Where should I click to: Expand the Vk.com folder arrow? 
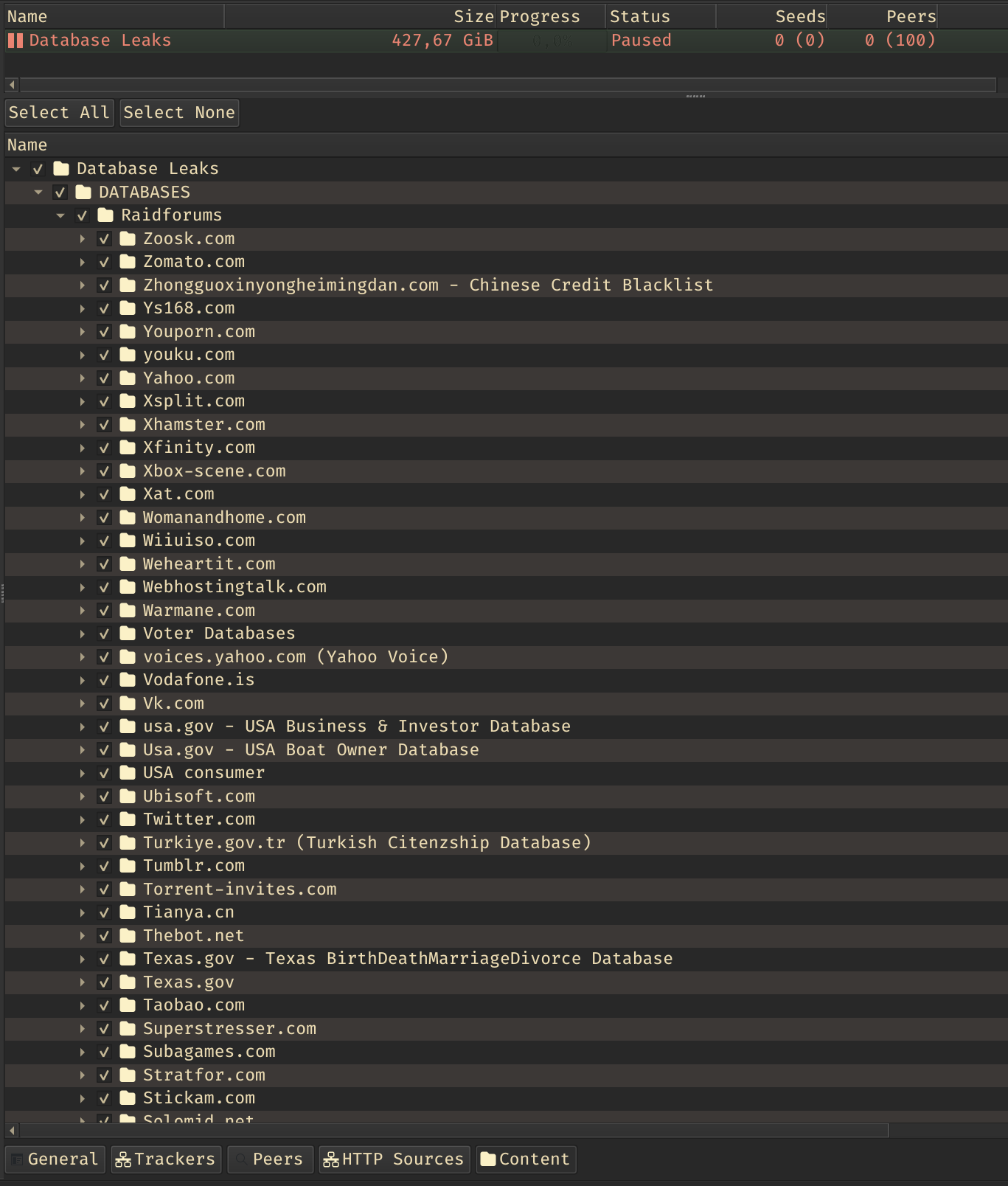[x=82, y=704]
